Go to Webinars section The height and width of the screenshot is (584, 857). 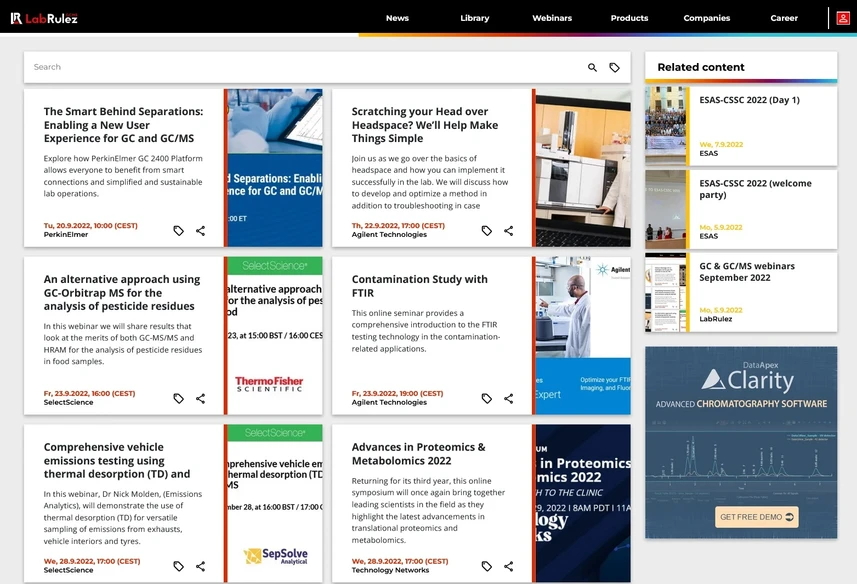point(552,18)
